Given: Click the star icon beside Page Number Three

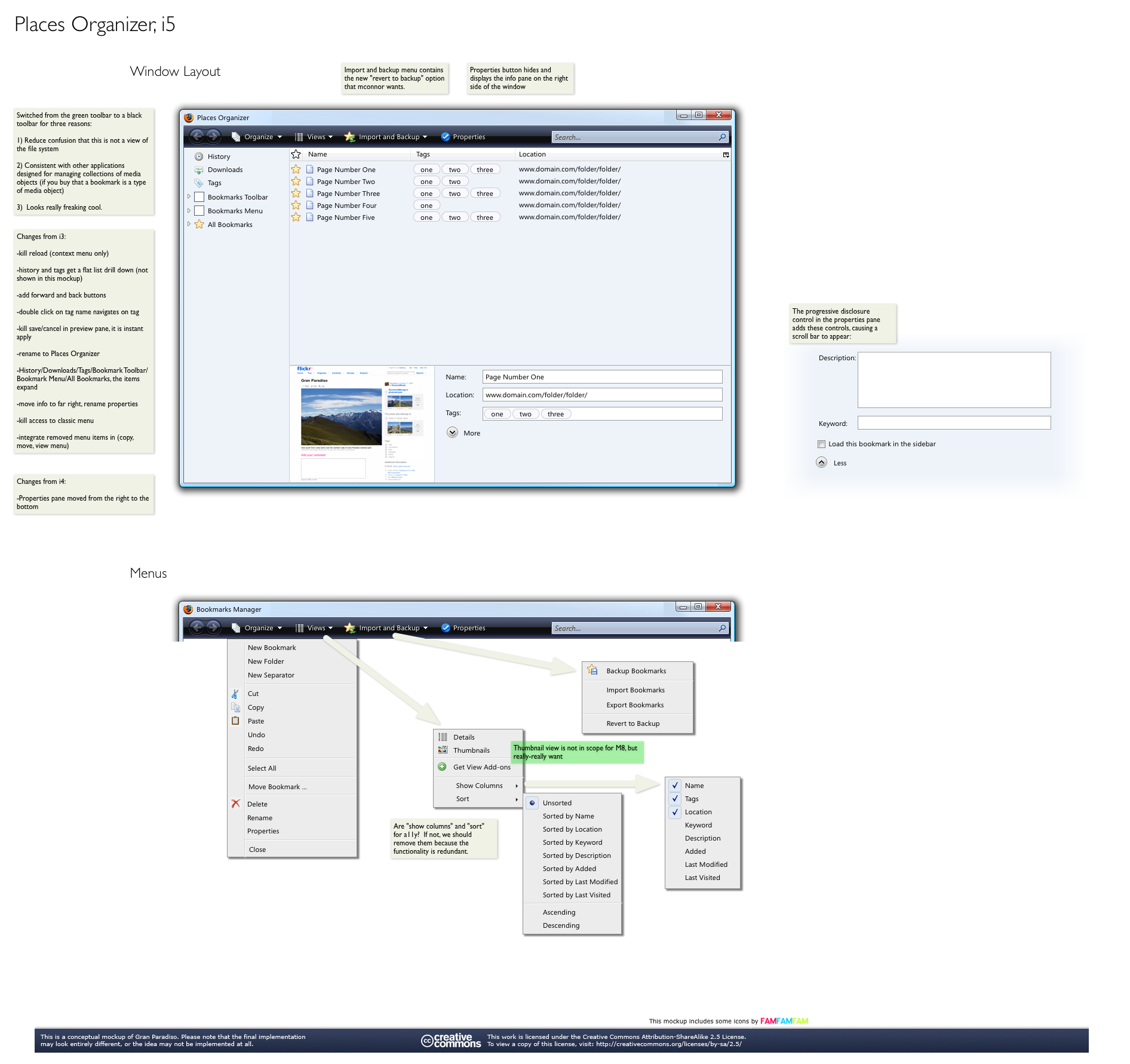Looking at the screenshot, I should [296, 194].
